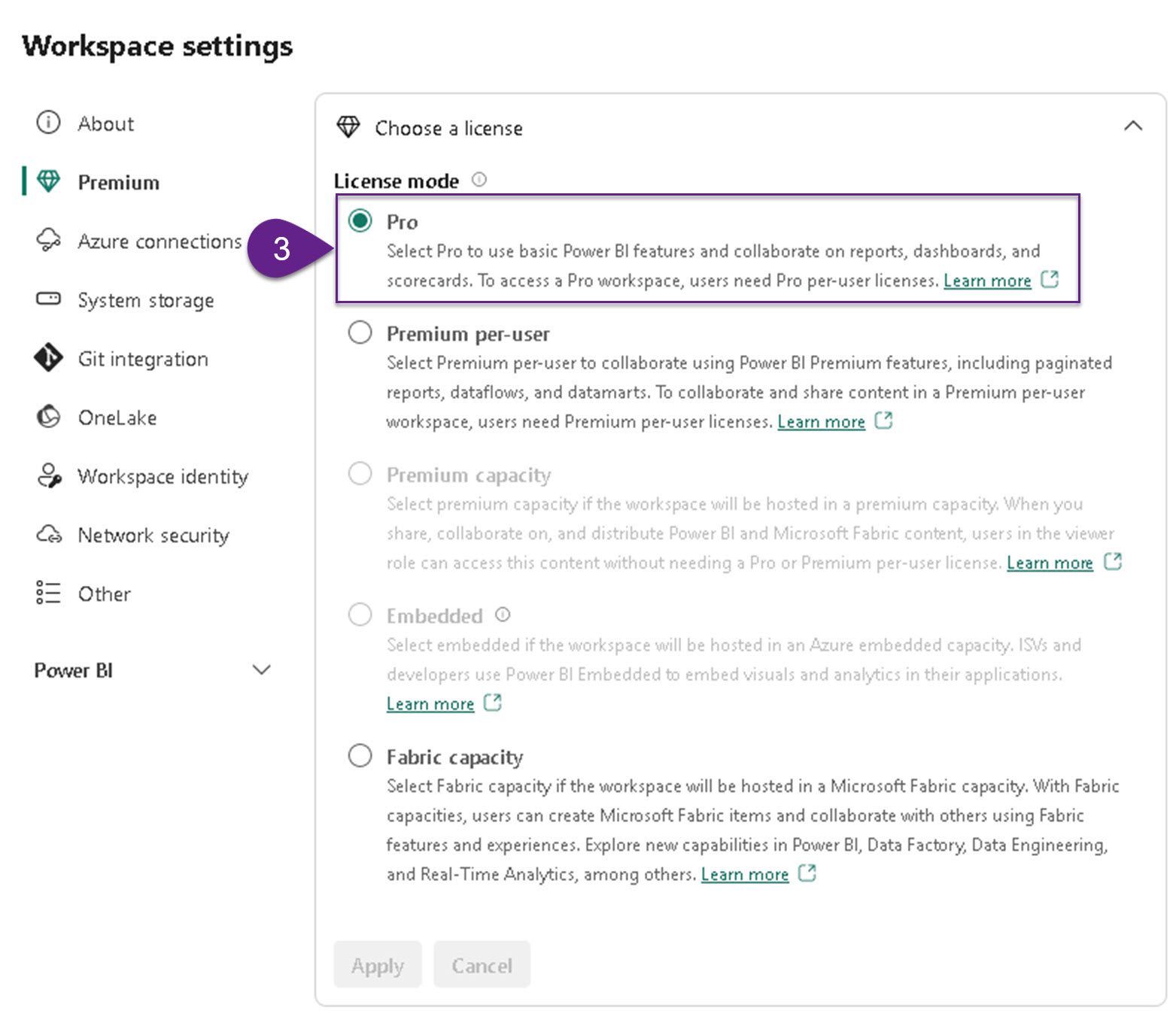Click the diamond icon beside Choose a license
Viewport: 1176px width, 1017px height.
click(x=348, y=127)
